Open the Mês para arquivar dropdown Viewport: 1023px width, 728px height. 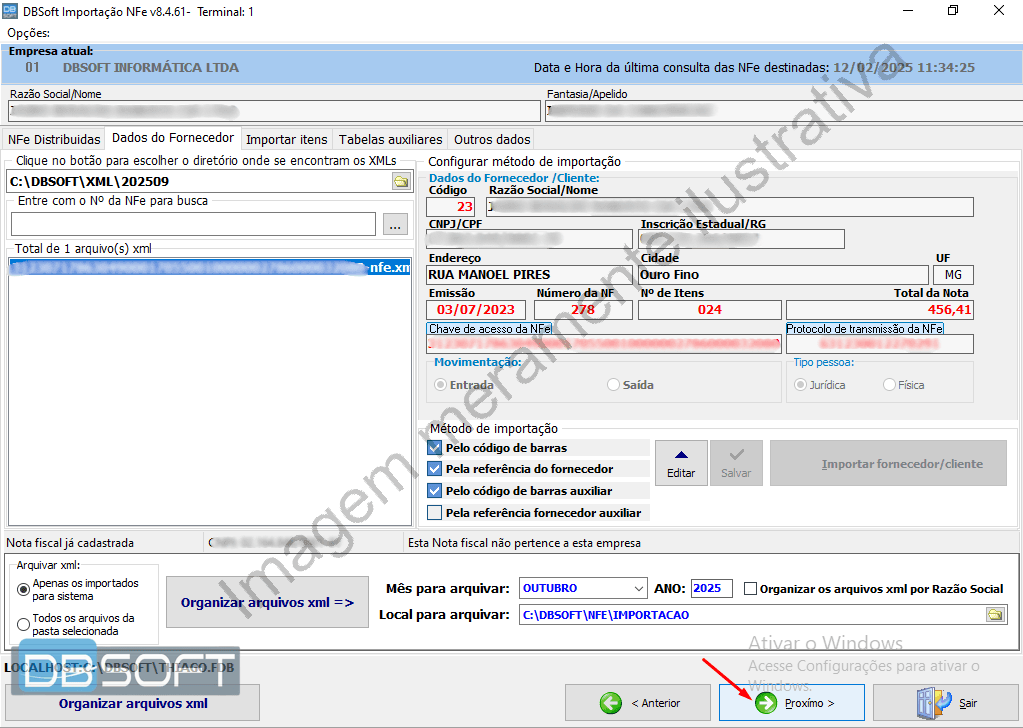(638, 588)
